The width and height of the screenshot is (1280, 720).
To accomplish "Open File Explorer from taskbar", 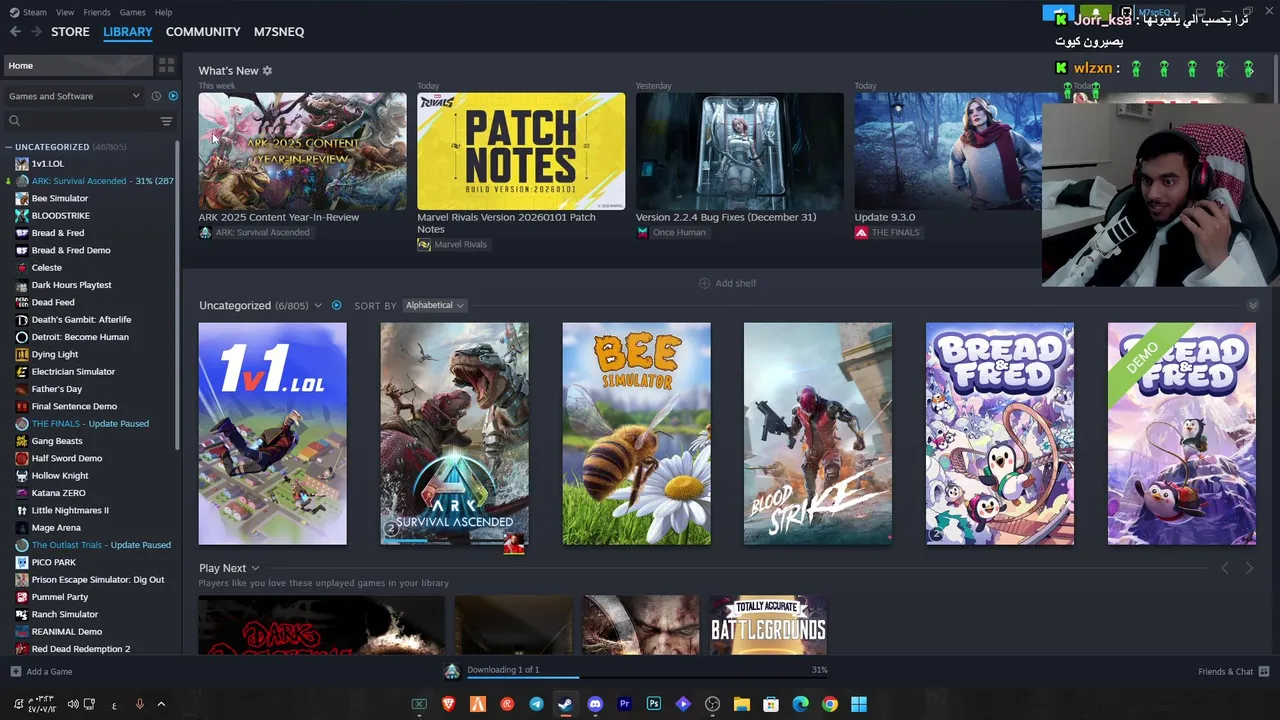I will click(x=742, y=704).
